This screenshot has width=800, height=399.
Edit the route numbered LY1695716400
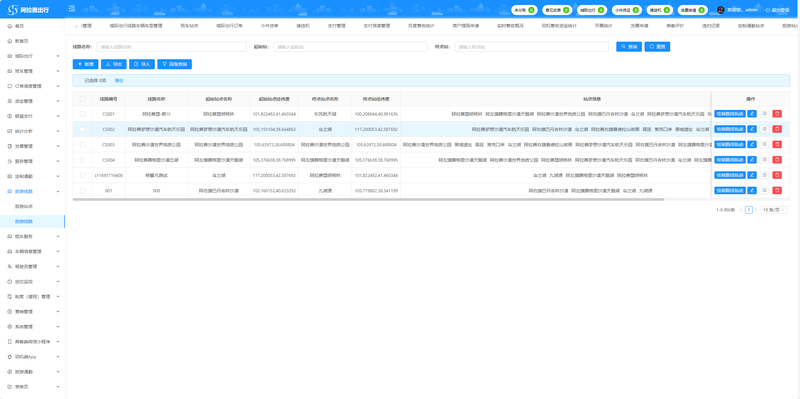click(x=752, y=176)
